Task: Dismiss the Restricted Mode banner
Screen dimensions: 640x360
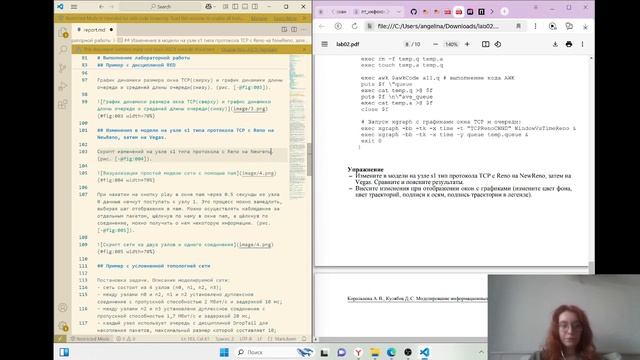Action: point(304,18)
